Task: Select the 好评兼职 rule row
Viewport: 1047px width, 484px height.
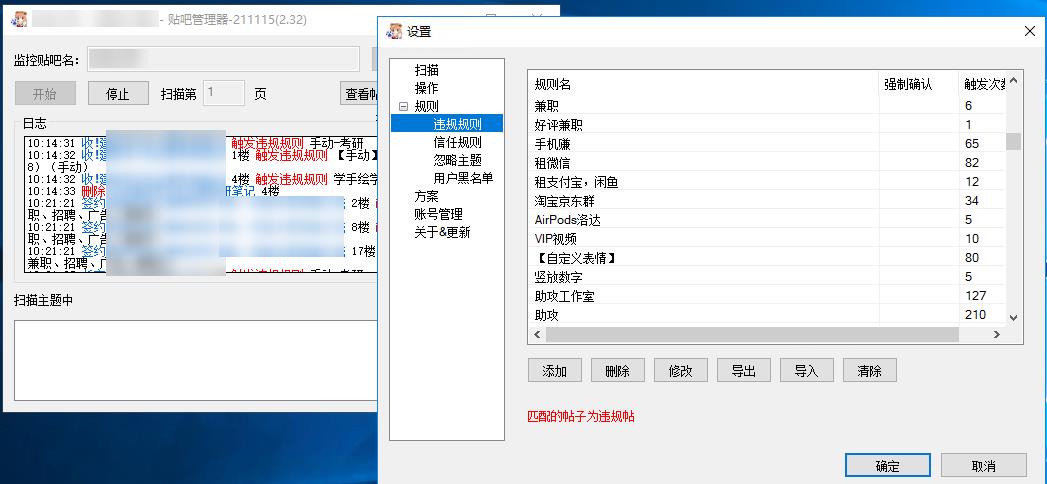Action: point(767,124)
